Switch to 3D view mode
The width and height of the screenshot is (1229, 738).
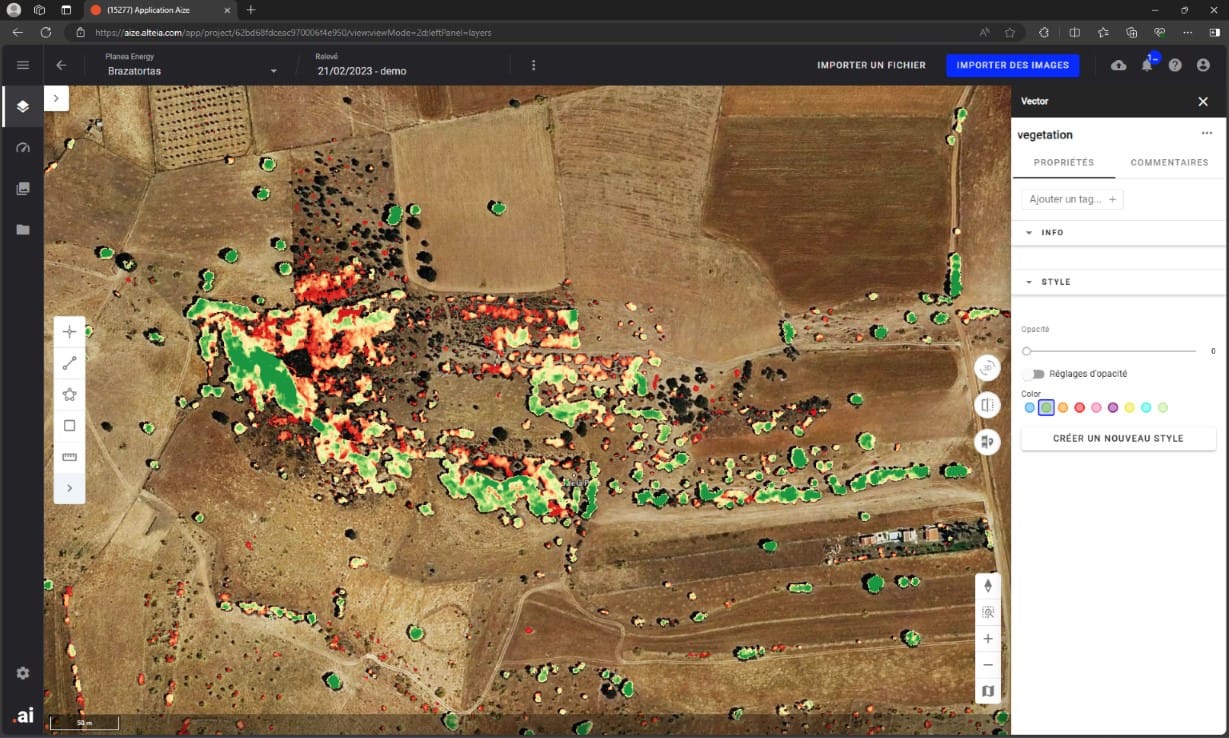[x=987, y=368]
